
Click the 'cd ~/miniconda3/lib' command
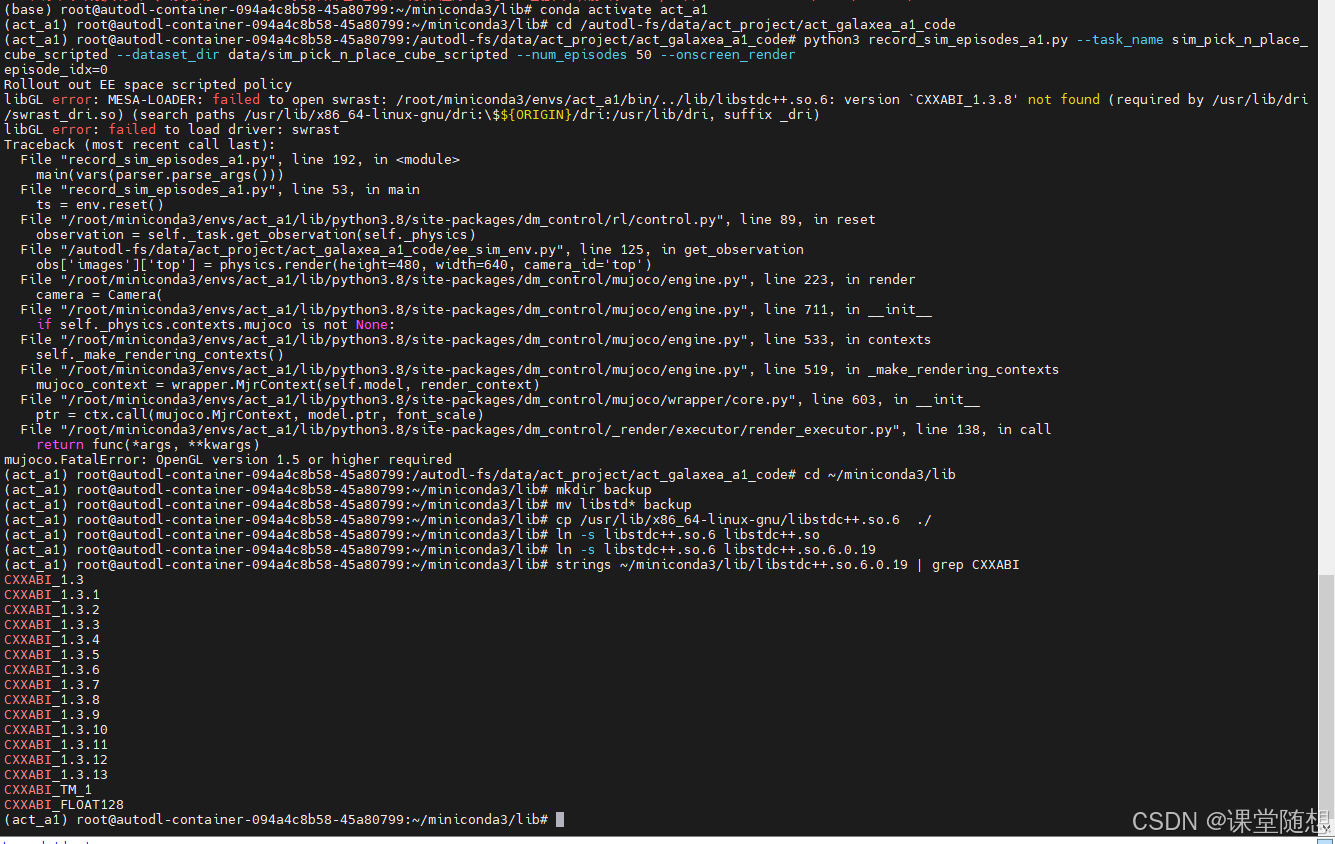[880, 475]
